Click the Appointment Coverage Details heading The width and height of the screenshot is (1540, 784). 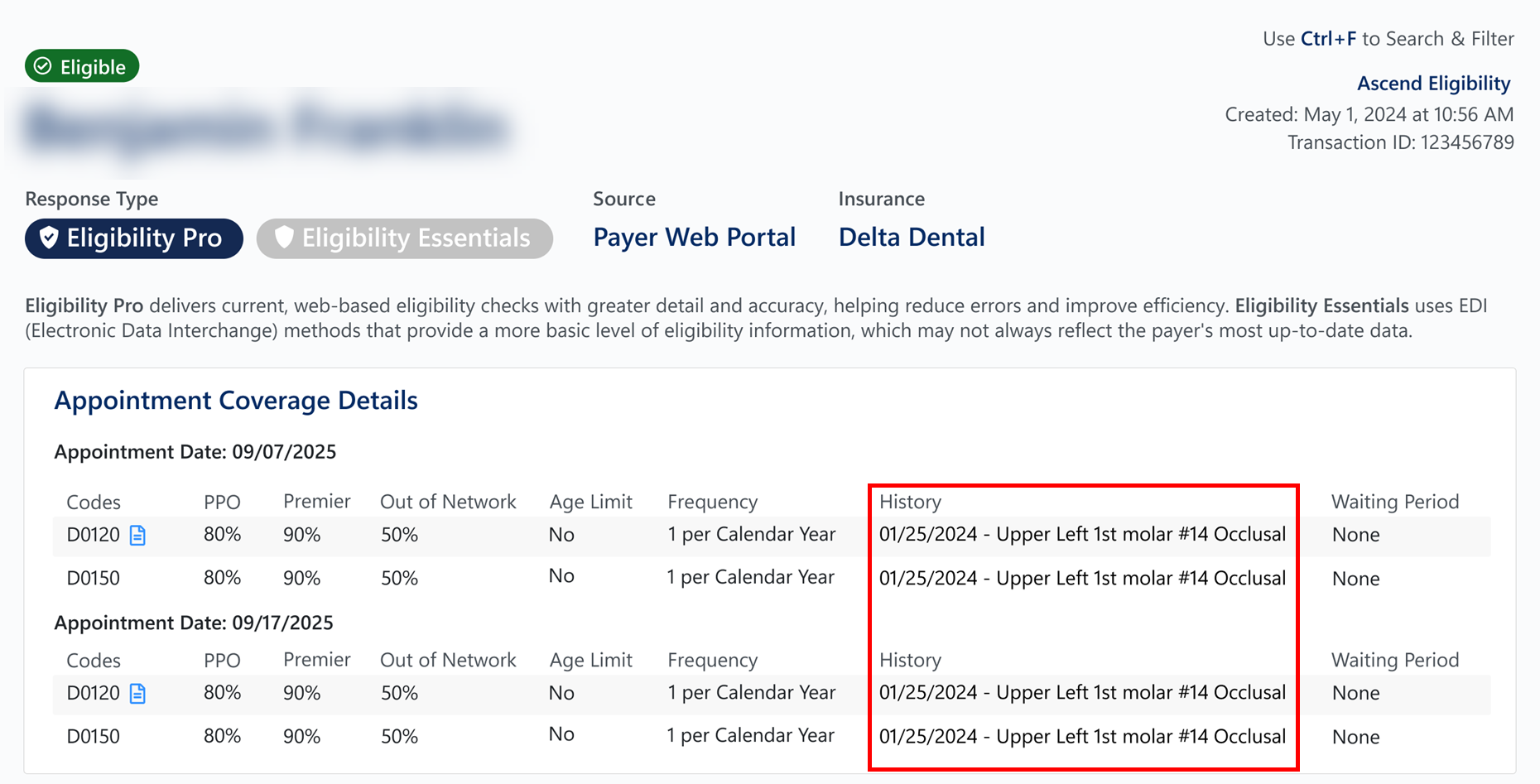click(x=236, y=401)
